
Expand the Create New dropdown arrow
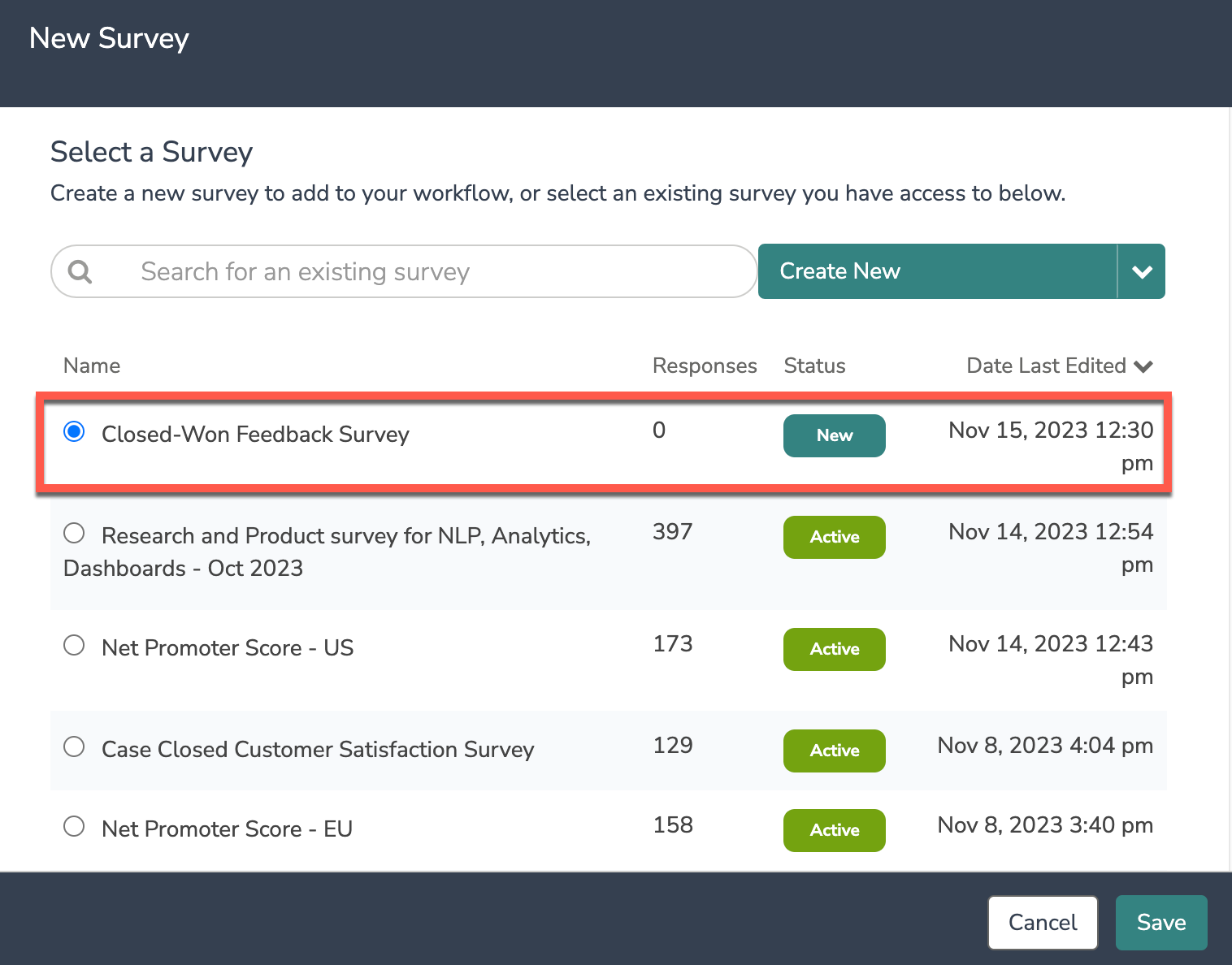[1142, 271]
